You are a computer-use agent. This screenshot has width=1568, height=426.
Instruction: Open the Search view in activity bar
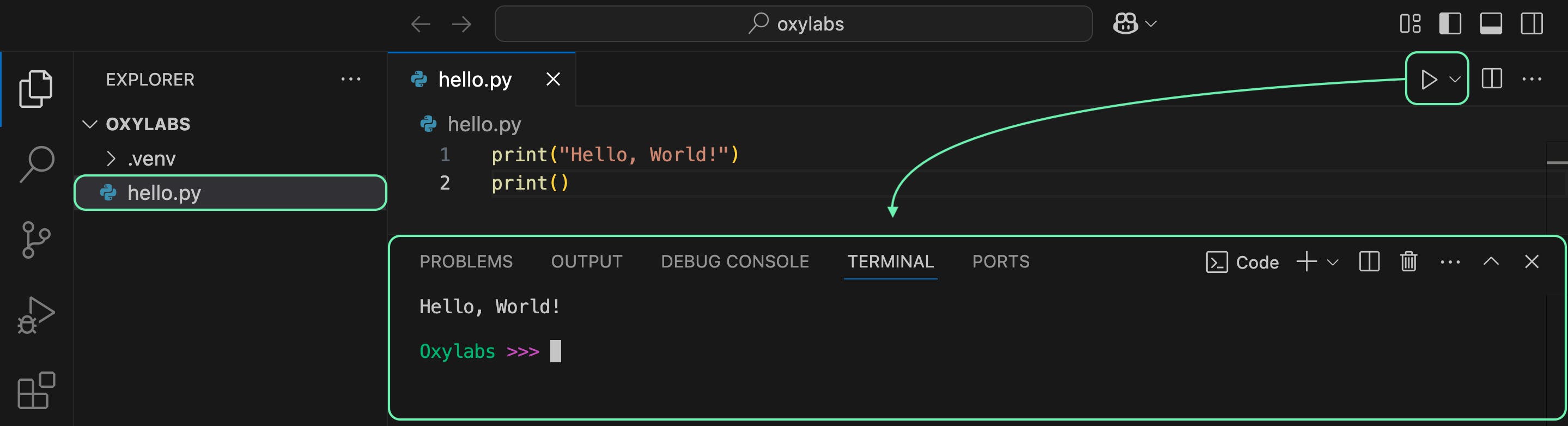[37, 163]
